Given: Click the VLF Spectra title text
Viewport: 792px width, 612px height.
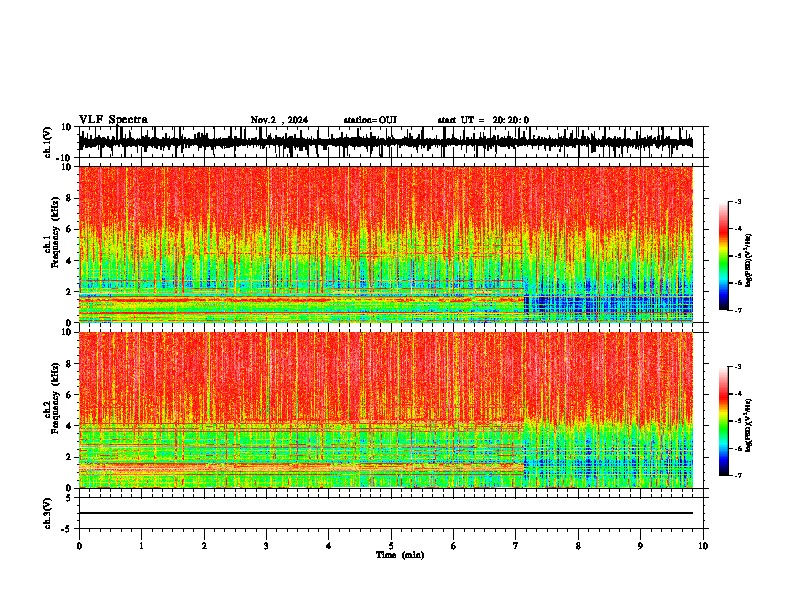Looking at the screenshot, I should point(113,120).
